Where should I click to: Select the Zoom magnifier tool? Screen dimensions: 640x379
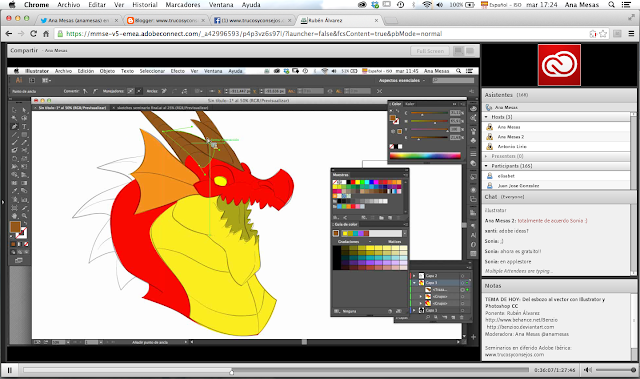pyautogui.click(x=24, y=215)
